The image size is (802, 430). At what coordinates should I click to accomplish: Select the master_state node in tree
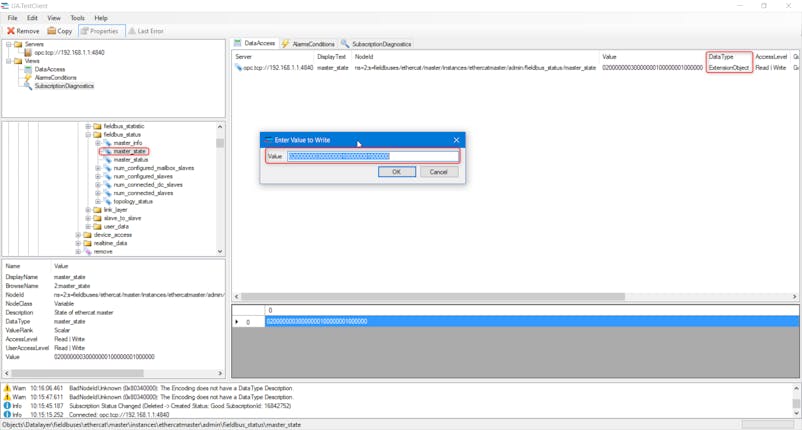click(x=129, y=151)
